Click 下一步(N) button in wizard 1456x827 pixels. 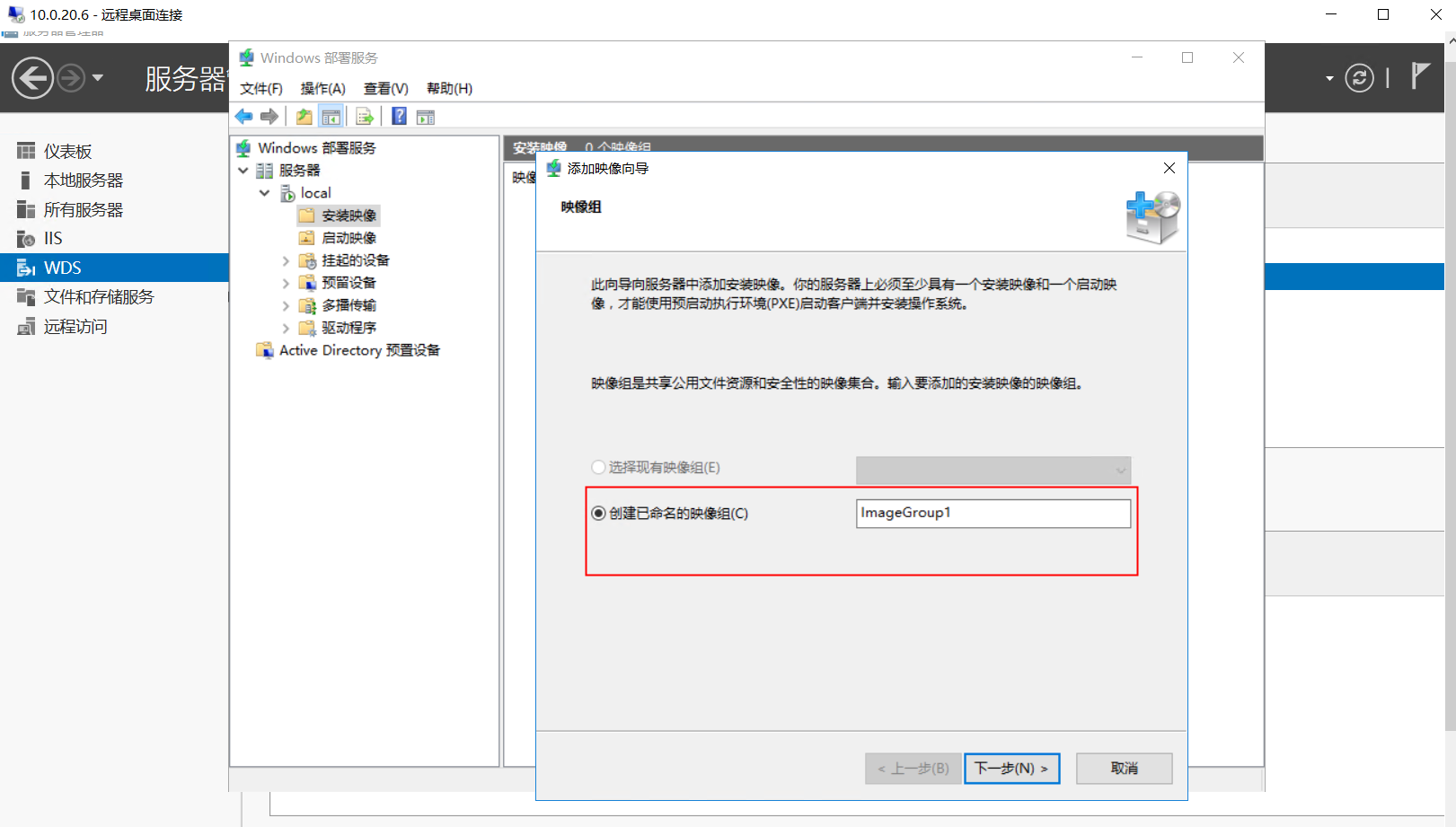click(x=1012, y=769)
